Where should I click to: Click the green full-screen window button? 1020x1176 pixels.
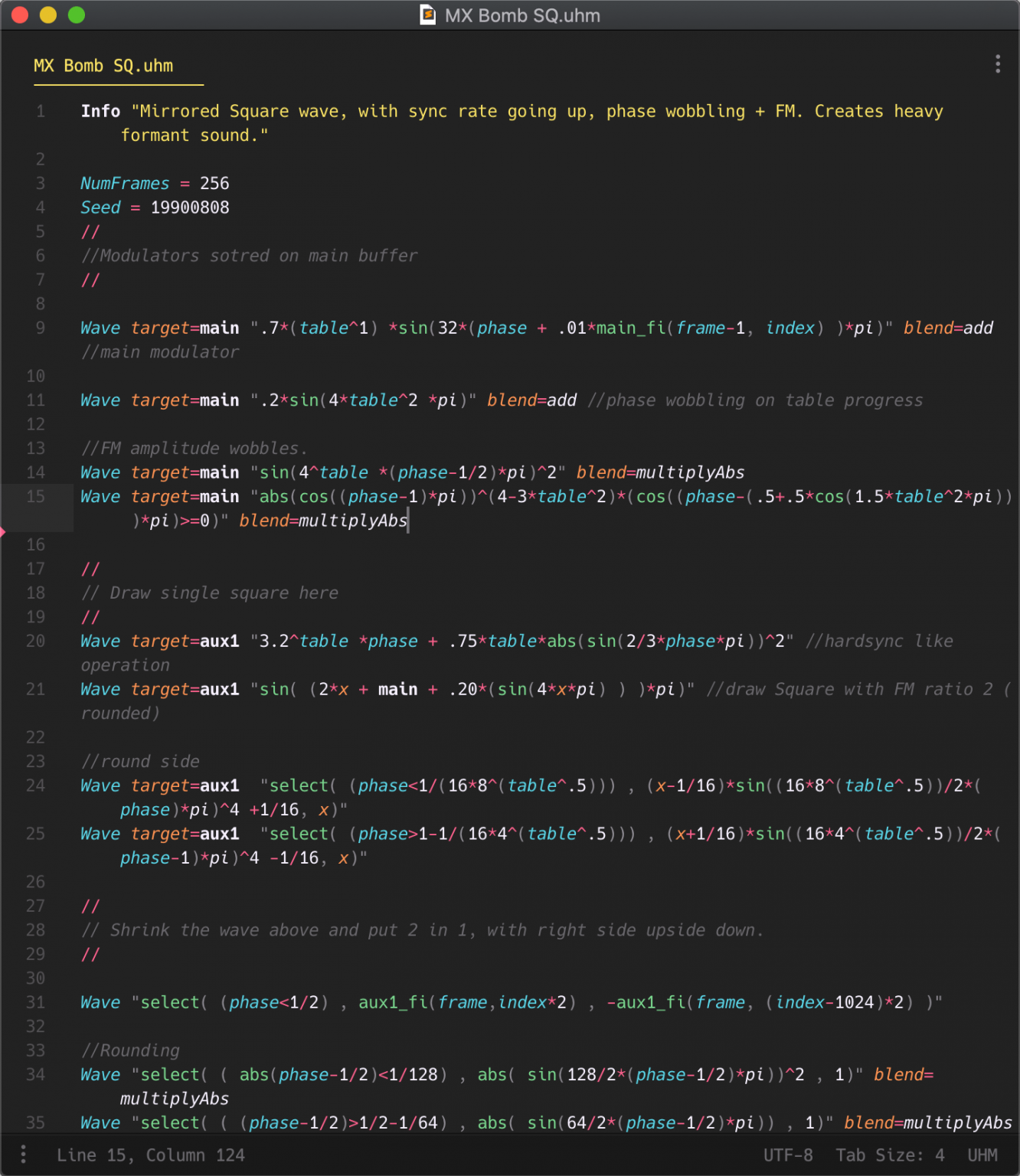point(77,15)
